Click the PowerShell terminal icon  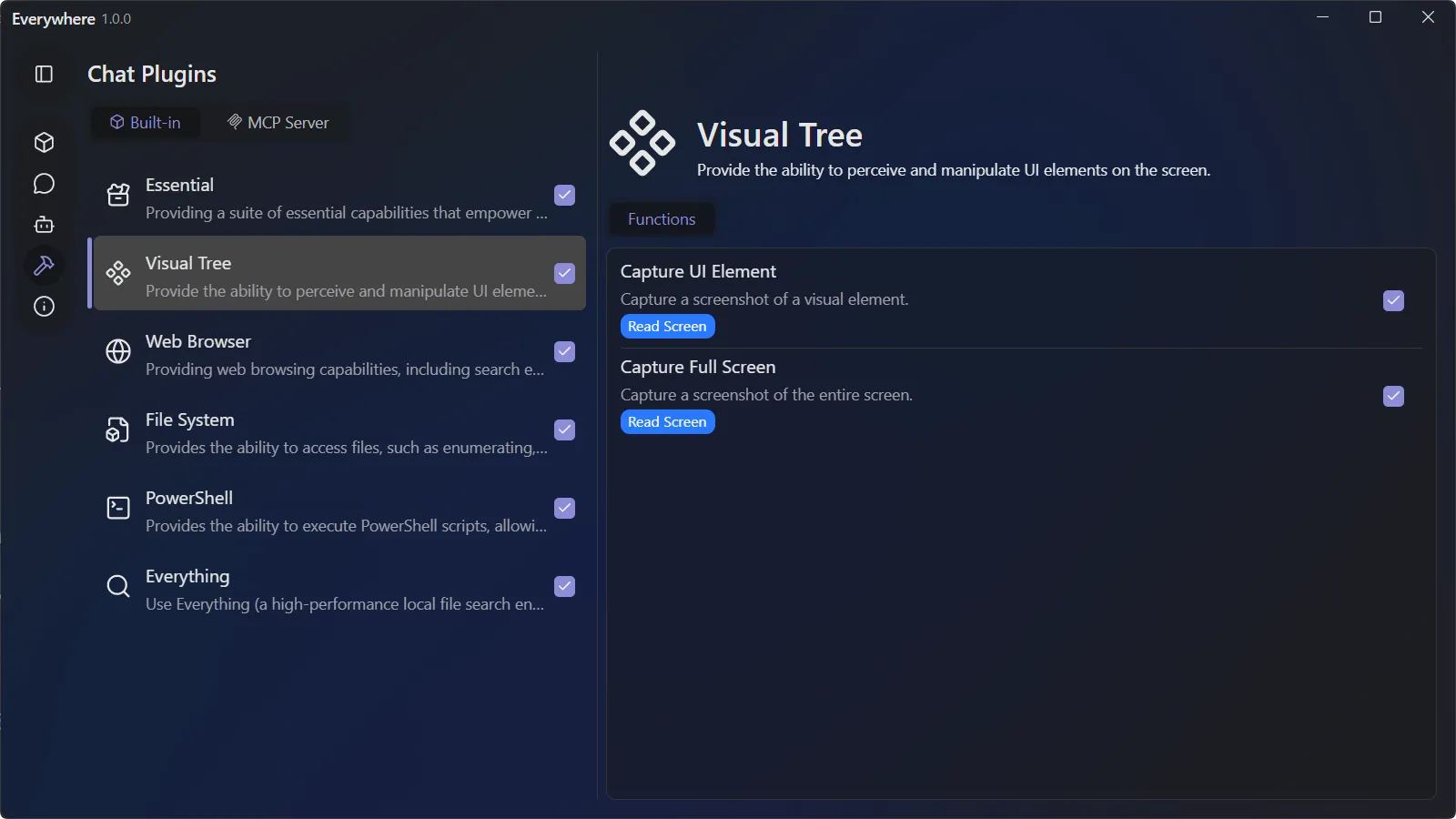coord(118,508)
